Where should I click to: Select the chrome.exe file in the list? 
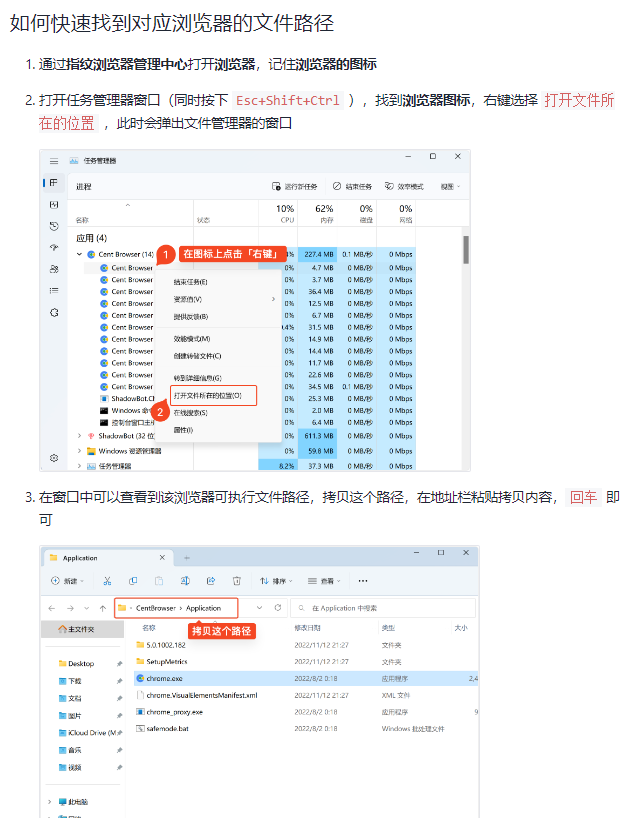point(165,678)
